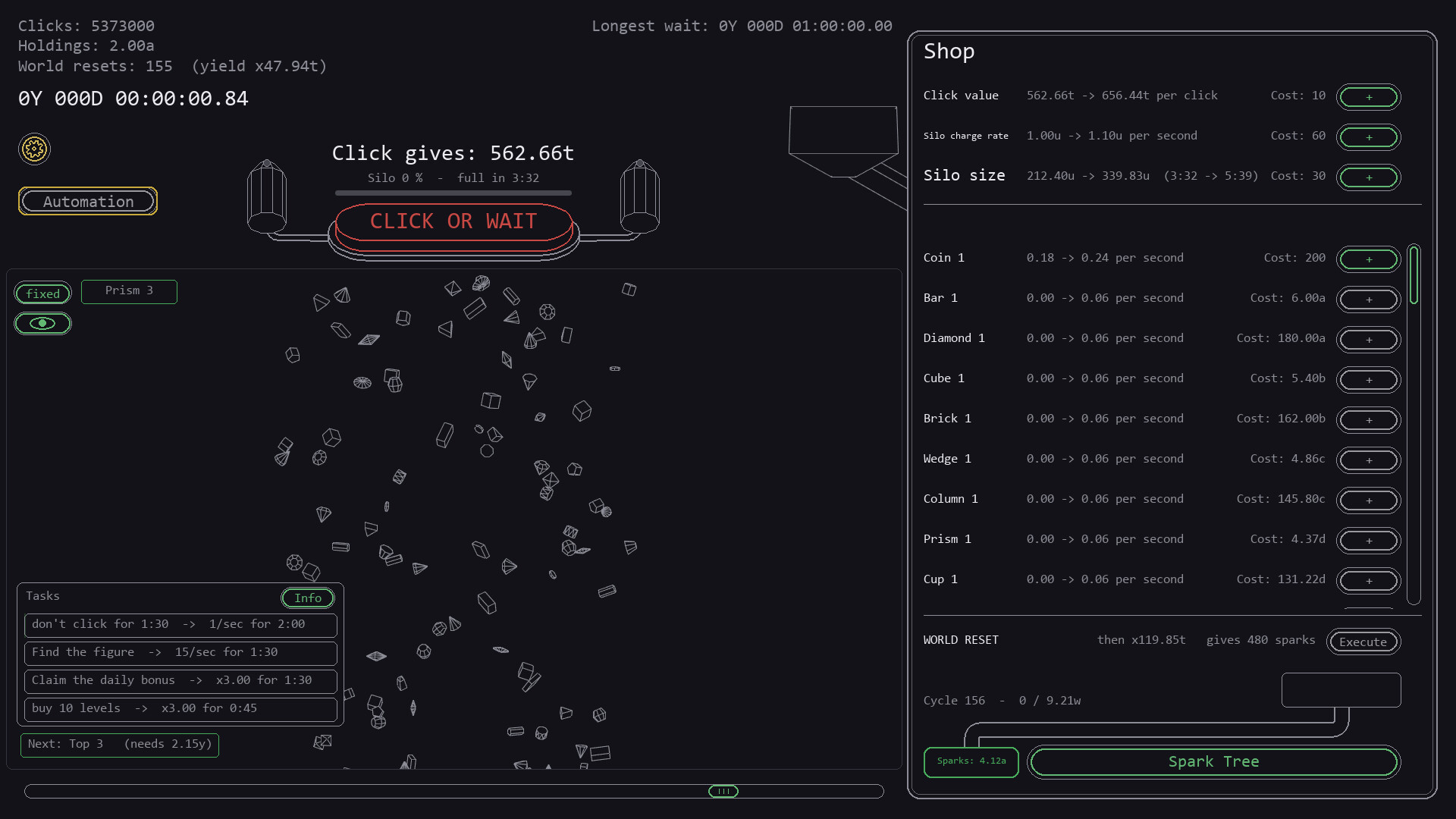
Task: Buy Coin 1 with plus button
Action: point(1368,259)
